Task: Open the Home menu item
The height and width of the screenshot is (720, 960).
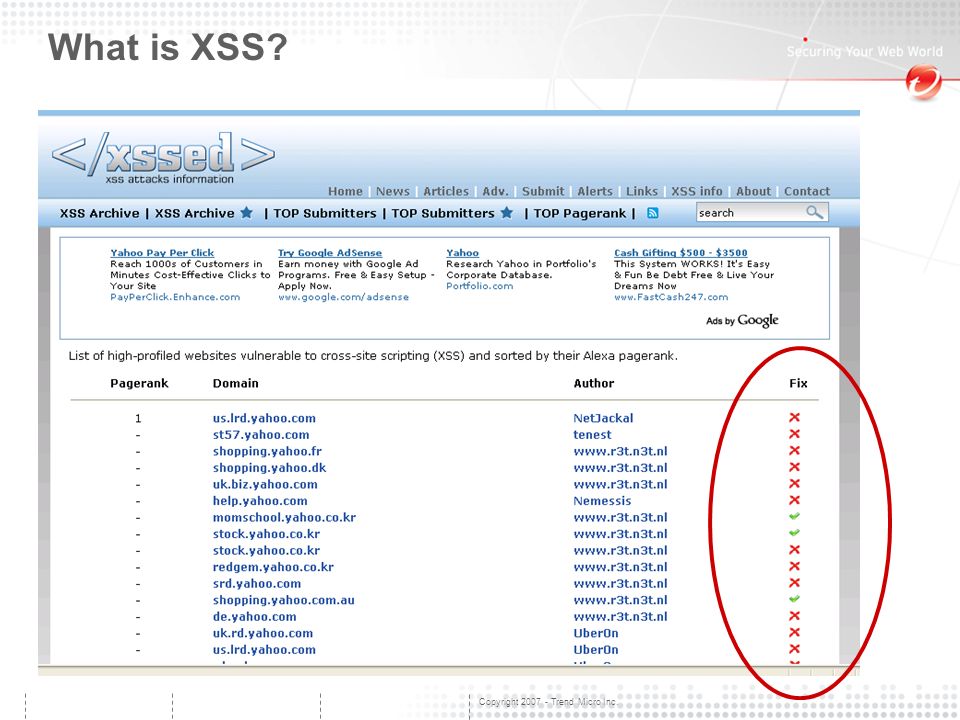Action: tap(345, 191)
